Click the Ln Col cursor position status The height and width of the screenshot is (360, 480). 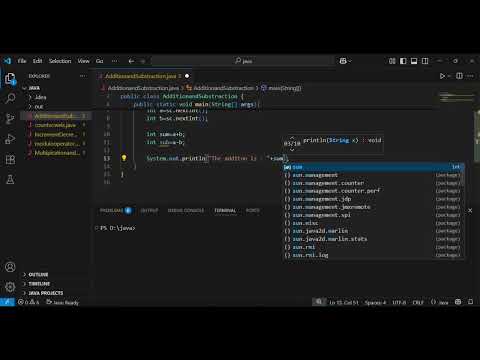344,302
